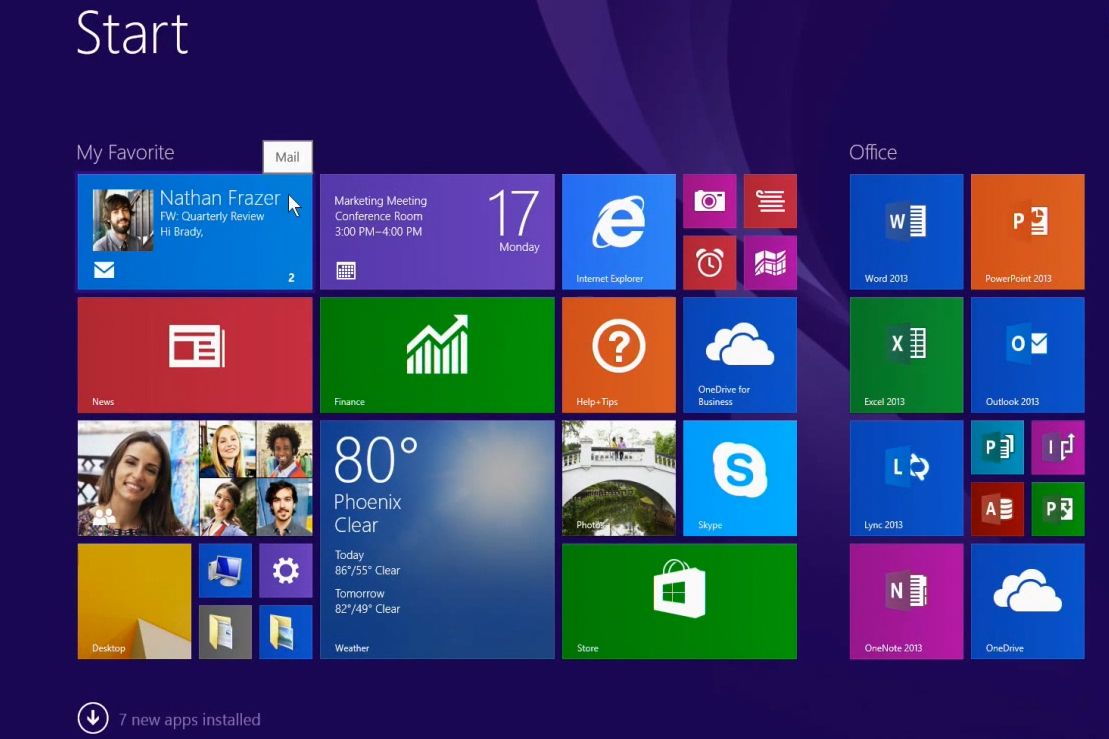The width and height of the screenshot is (1109, 739).
Task: Open the Camera app tile
Action: pos(709,202)
